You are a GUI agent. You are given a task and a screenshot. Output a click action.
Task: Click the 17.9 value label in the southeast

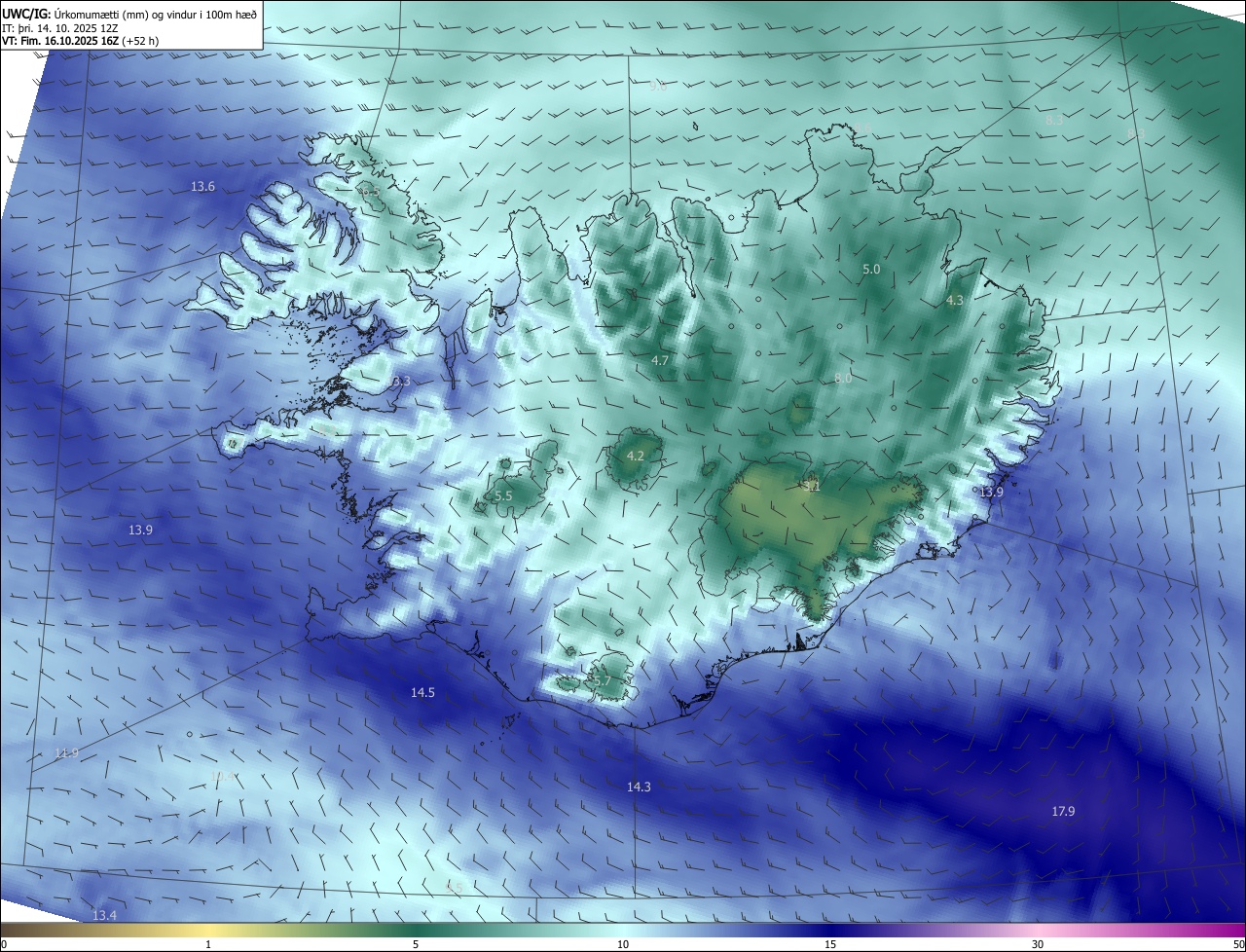1063,811
